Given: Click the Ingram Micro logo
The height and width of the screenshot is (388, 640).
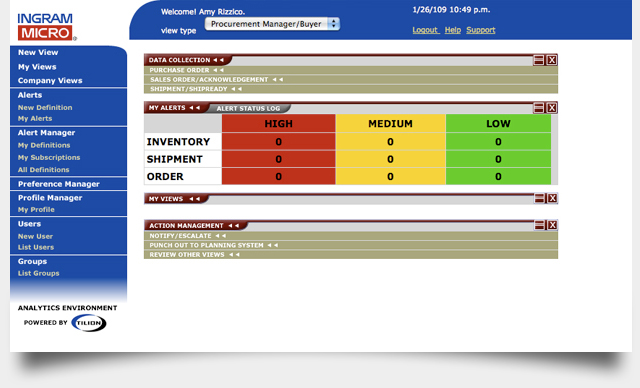Looking at the screenshot, I should point(46,27).
